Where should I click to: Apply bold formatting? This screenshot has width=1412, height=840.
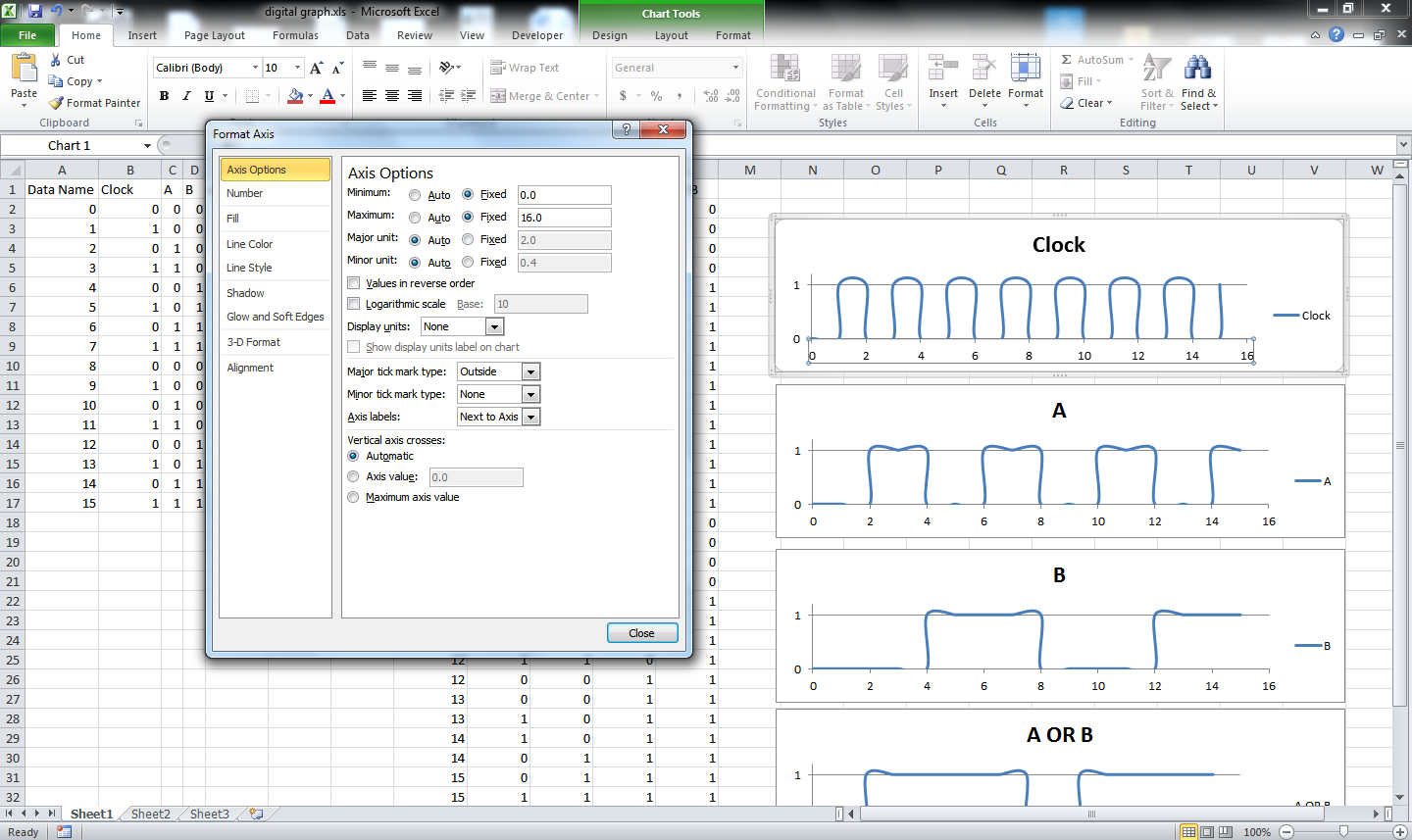coord(164,95)
